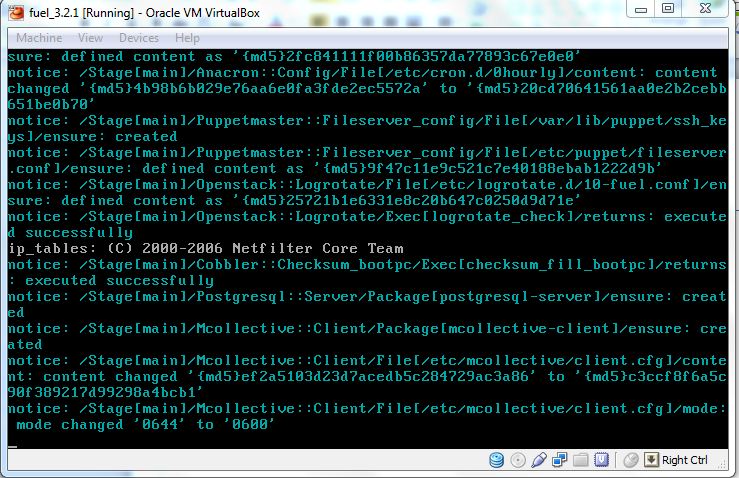
Task: Click the VirtualBox icon in title bar
Action: [16, 13]
